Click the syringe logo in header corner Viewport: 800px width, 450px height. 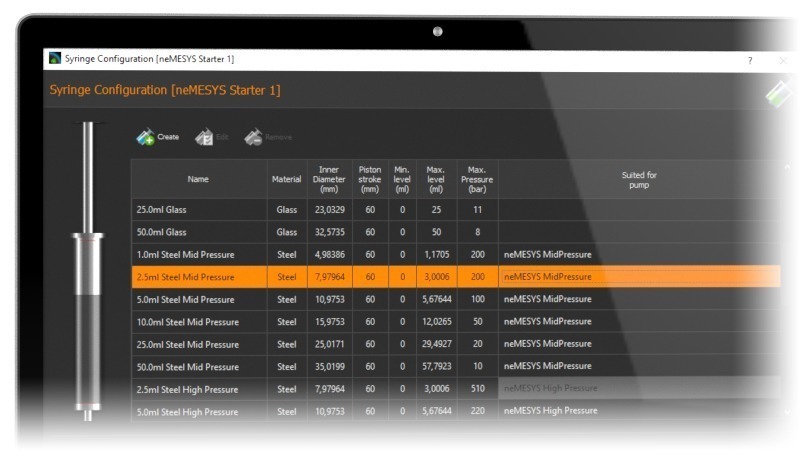pyautogui.click(x=777, y=93)
